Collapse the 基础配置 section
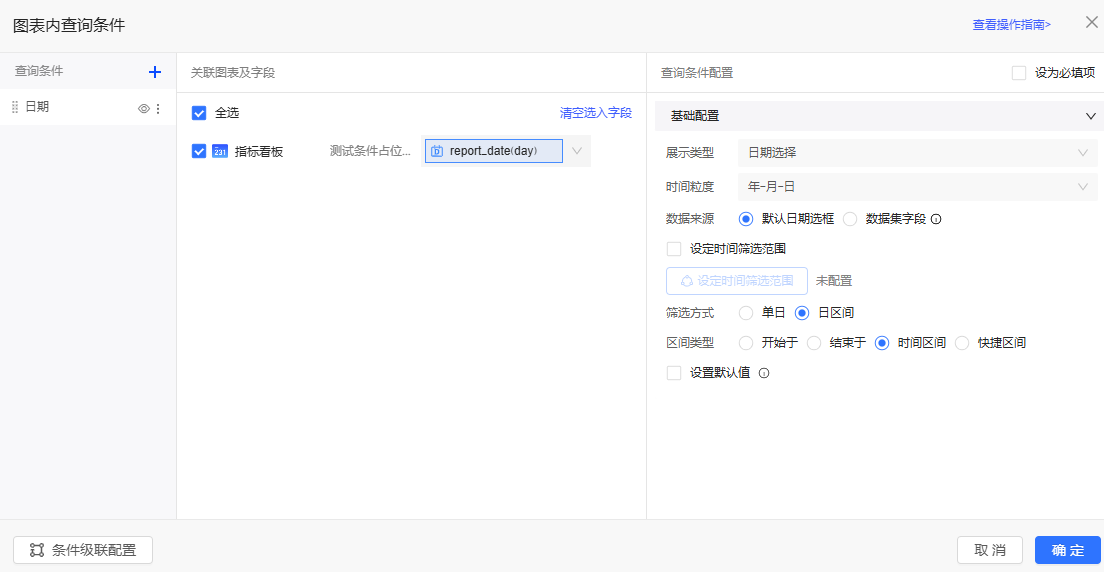Viewport: 1104px width, 572px height. click(x=1091, y=116)
